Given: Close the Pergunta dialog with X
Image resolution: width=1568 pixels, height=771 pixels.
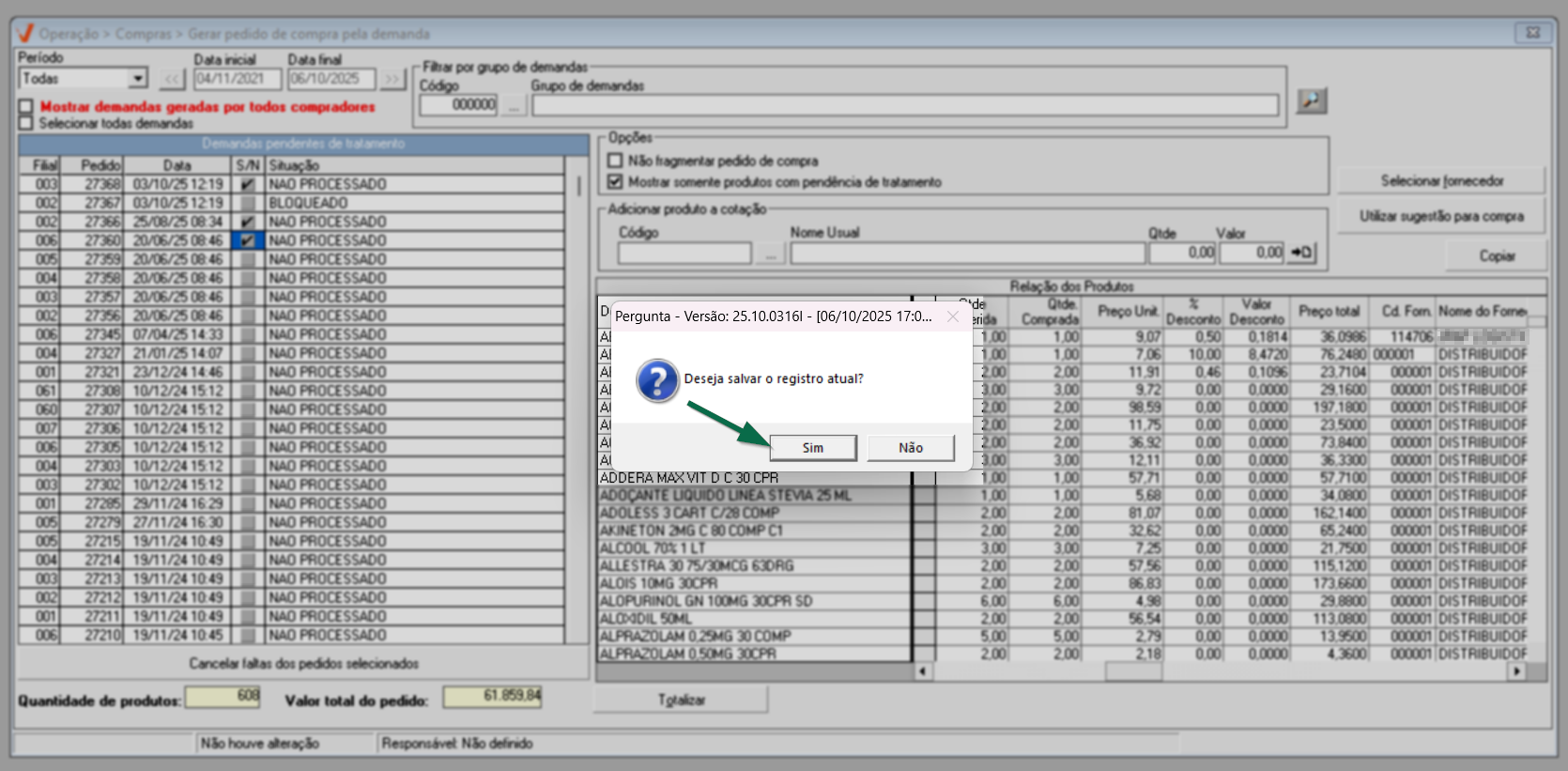Looking at the screenshot, I should coord(953,316).
